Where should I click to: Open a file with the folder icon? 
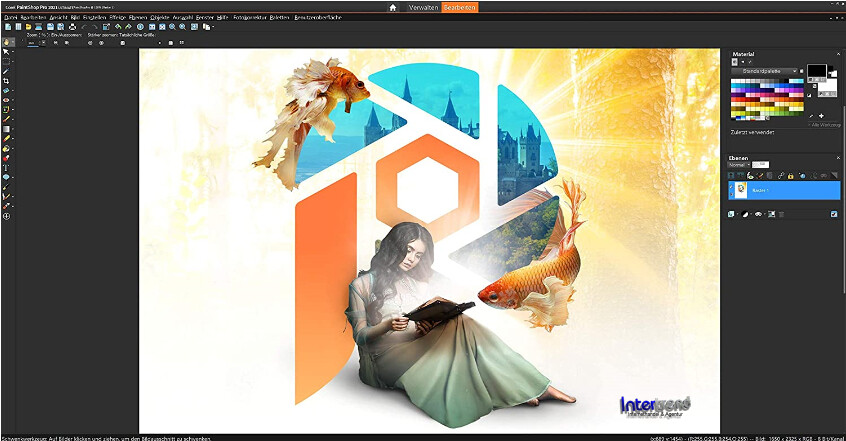pos(28,27)
